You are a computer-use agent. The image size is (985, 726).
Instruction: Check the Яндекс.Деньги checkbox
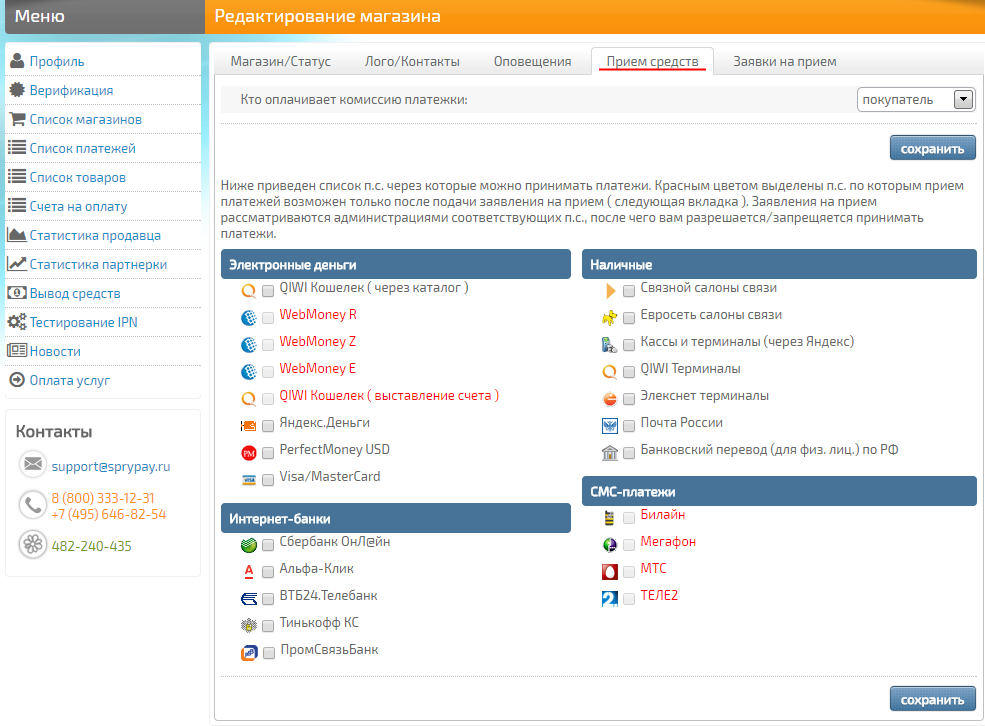click(268, 426)
